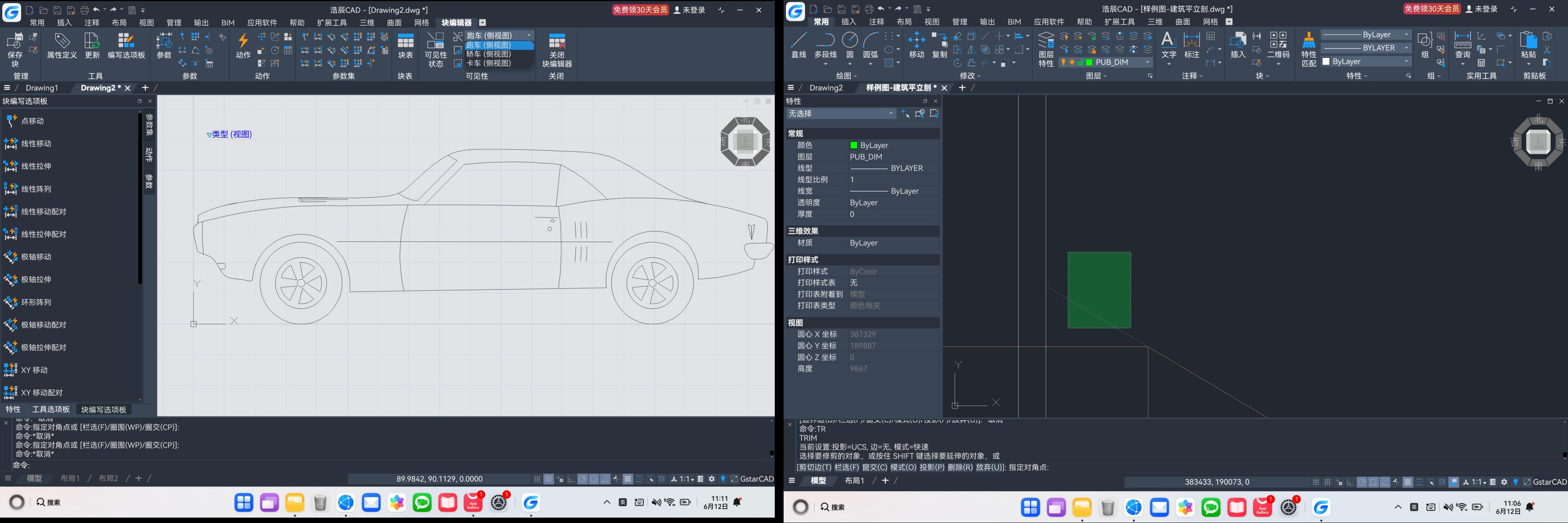The height and width of the screenshot is (523, 1568).
Task: Select Linear Stretch (线性拉伸) parameter set
Action: click(x=28, y=166)
